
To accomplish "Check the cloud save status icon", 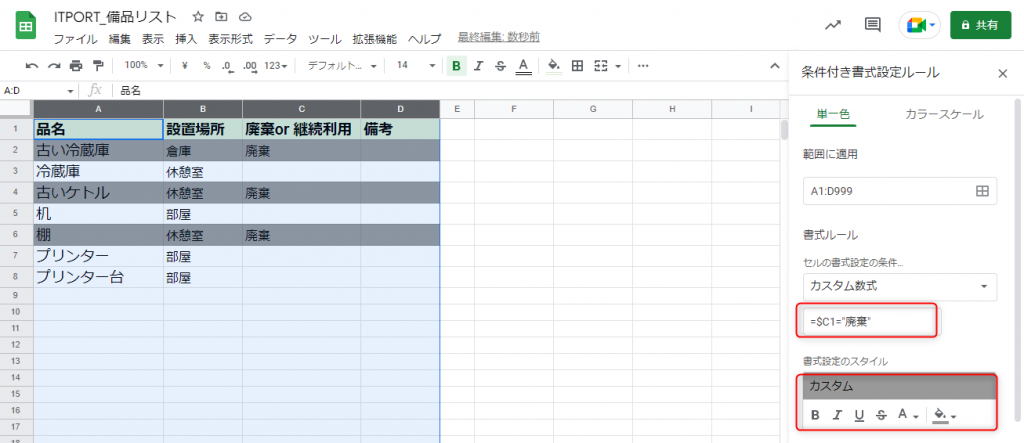I will (245, 16).
